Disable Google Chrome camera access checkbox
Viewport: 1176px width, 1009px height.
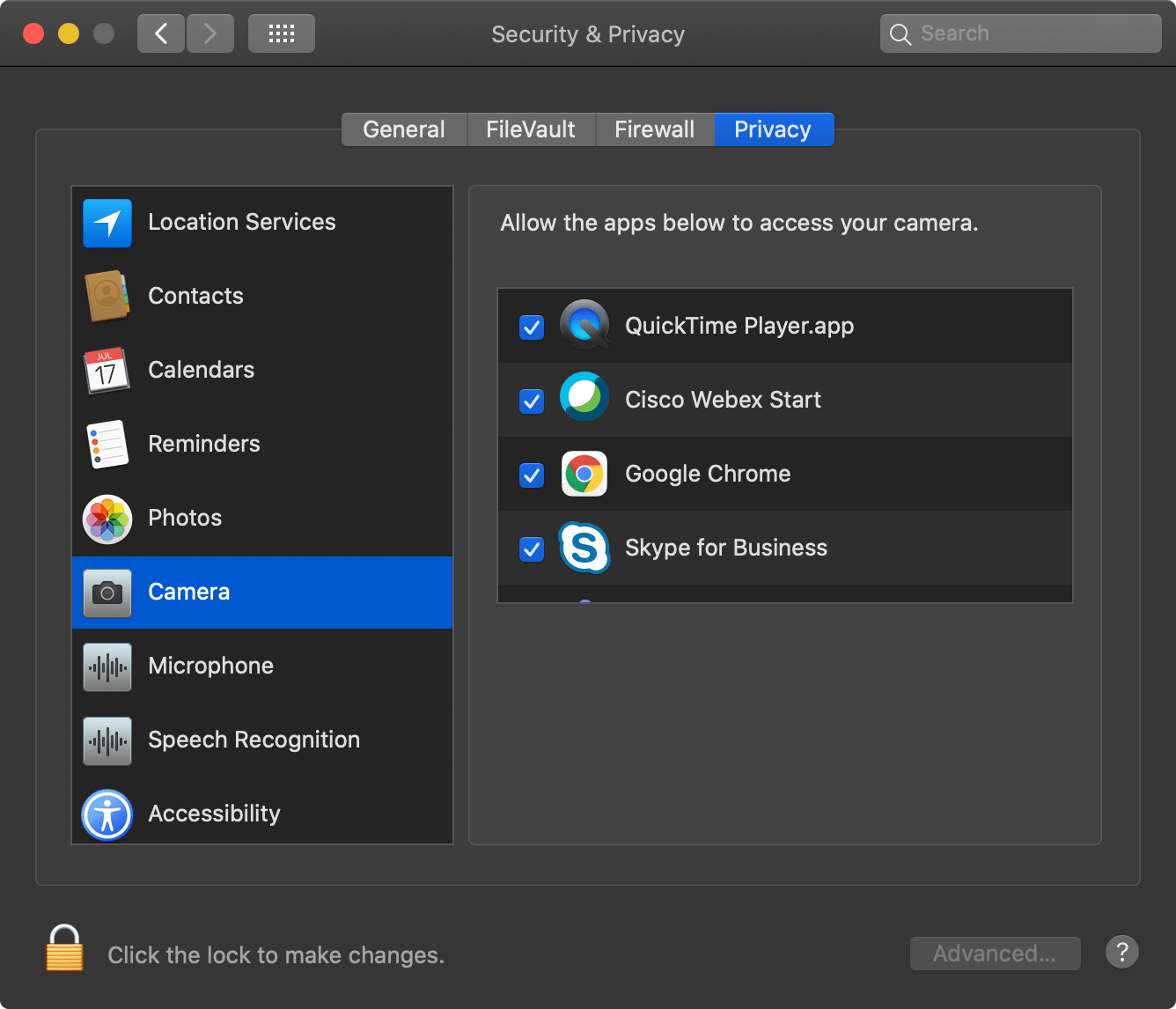(x=532, y=475)
